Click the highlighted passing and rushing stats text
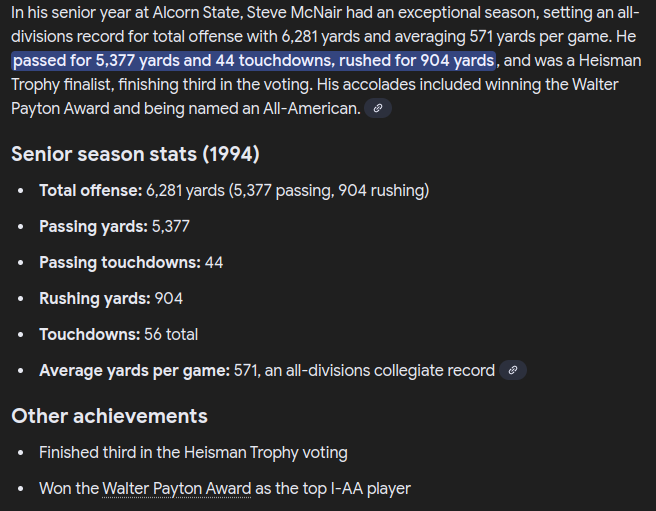Image resolution: width=656 pixels, height=511 pixels. tap(254, 60)
